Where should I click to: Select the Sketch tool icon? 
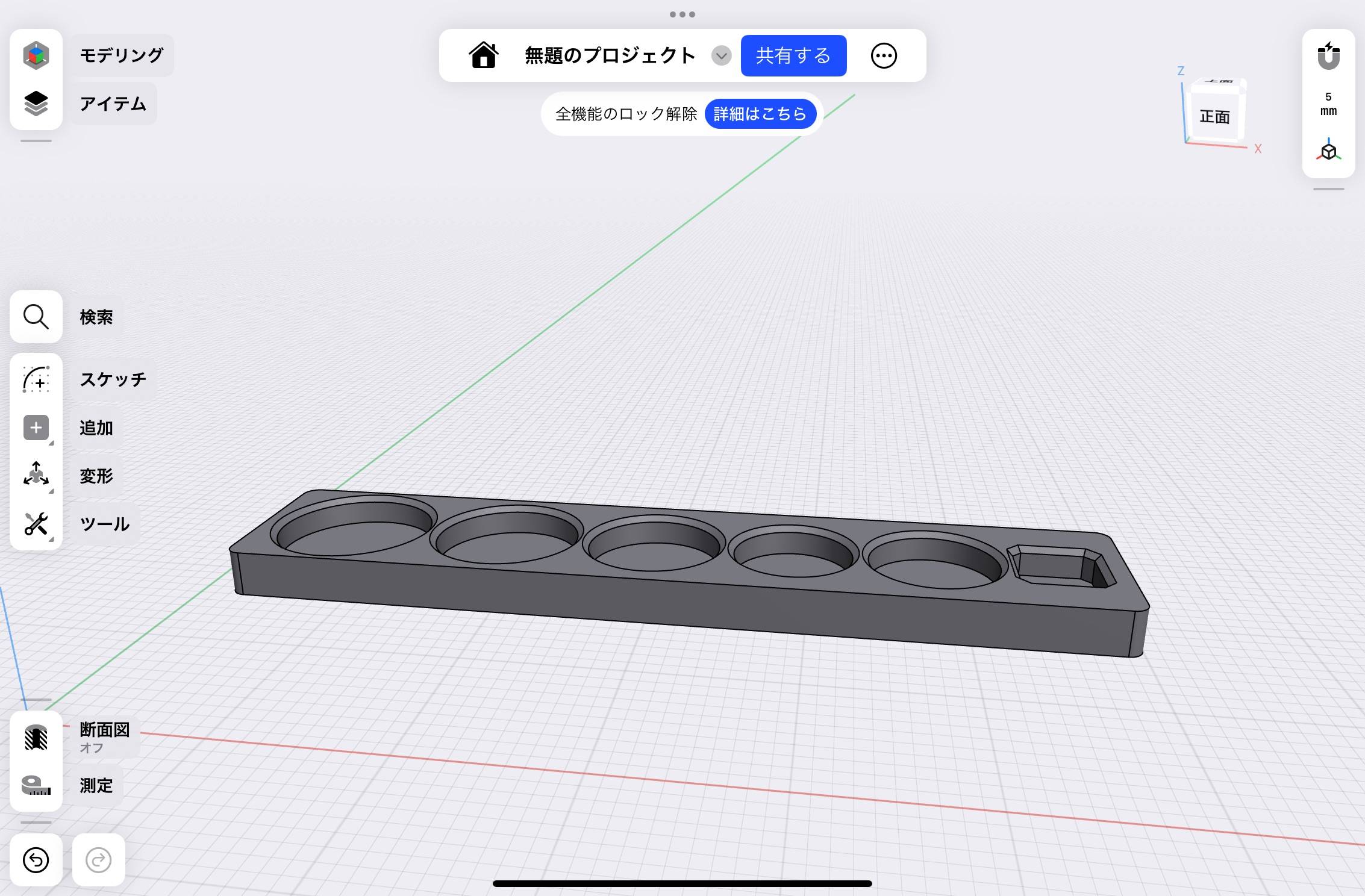coord(36,379)
